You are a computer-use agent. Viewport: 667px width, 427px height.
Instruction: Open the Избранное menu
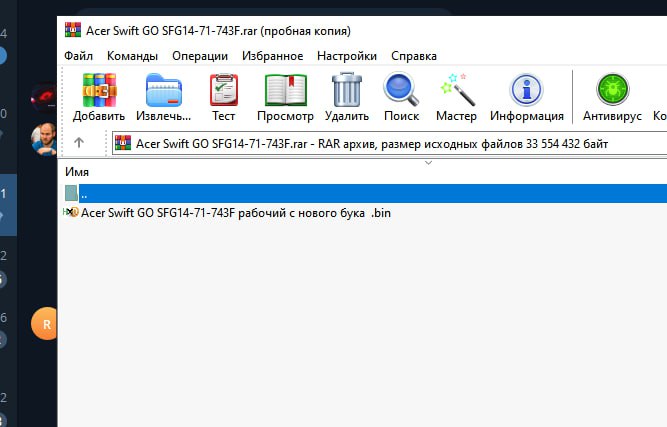point(272,56)
